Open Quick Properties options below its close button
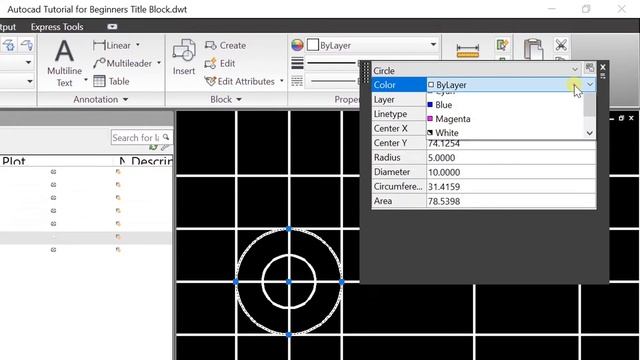640x360 pixels. 603,76
